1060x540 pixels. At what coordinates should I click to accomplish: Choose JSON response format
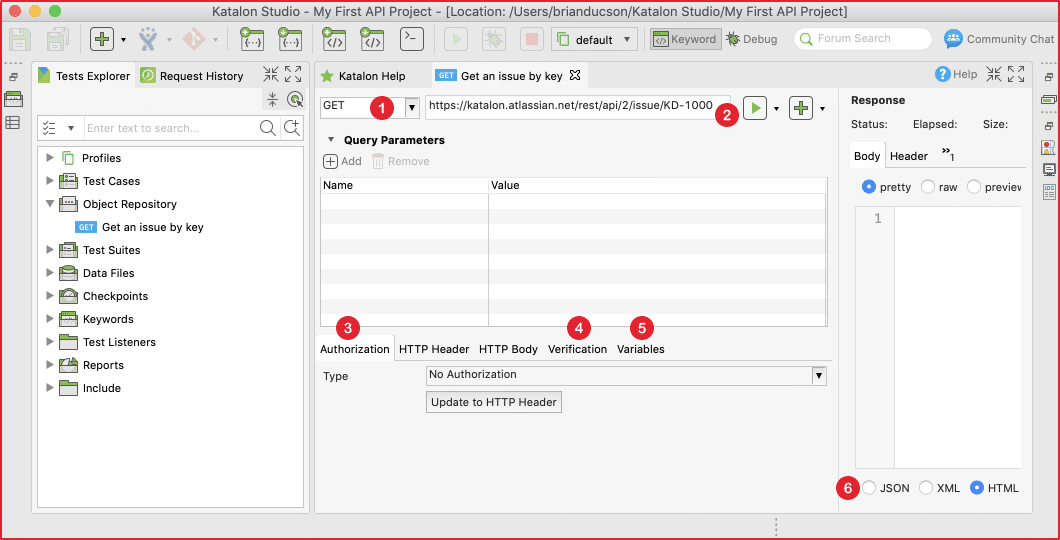pyautogui.click(x=869, y=488)
